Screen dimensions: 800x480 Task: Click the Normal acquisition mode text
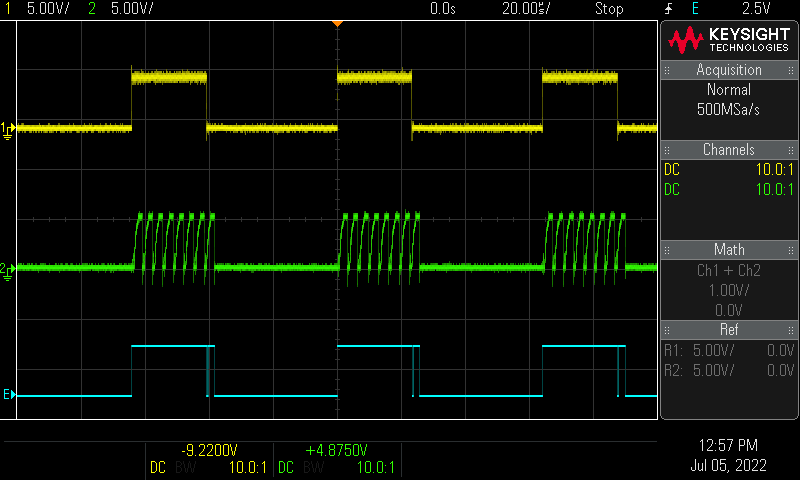[x=729, y=90]
